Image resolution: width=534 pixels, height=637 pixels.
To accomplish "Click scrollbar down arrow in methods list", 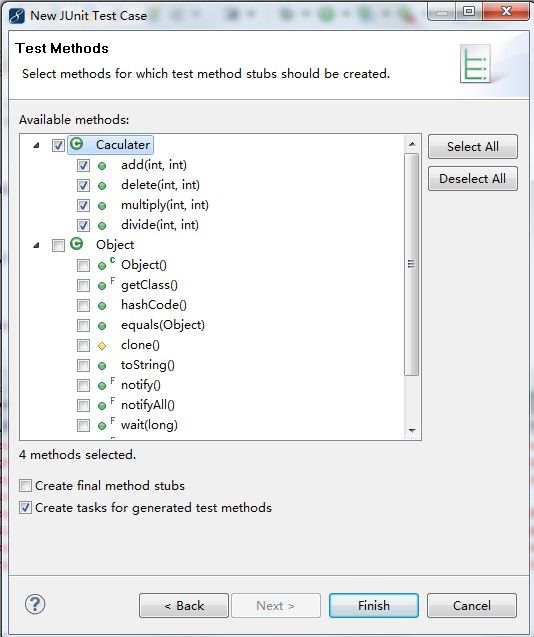I will pos(412,430).
